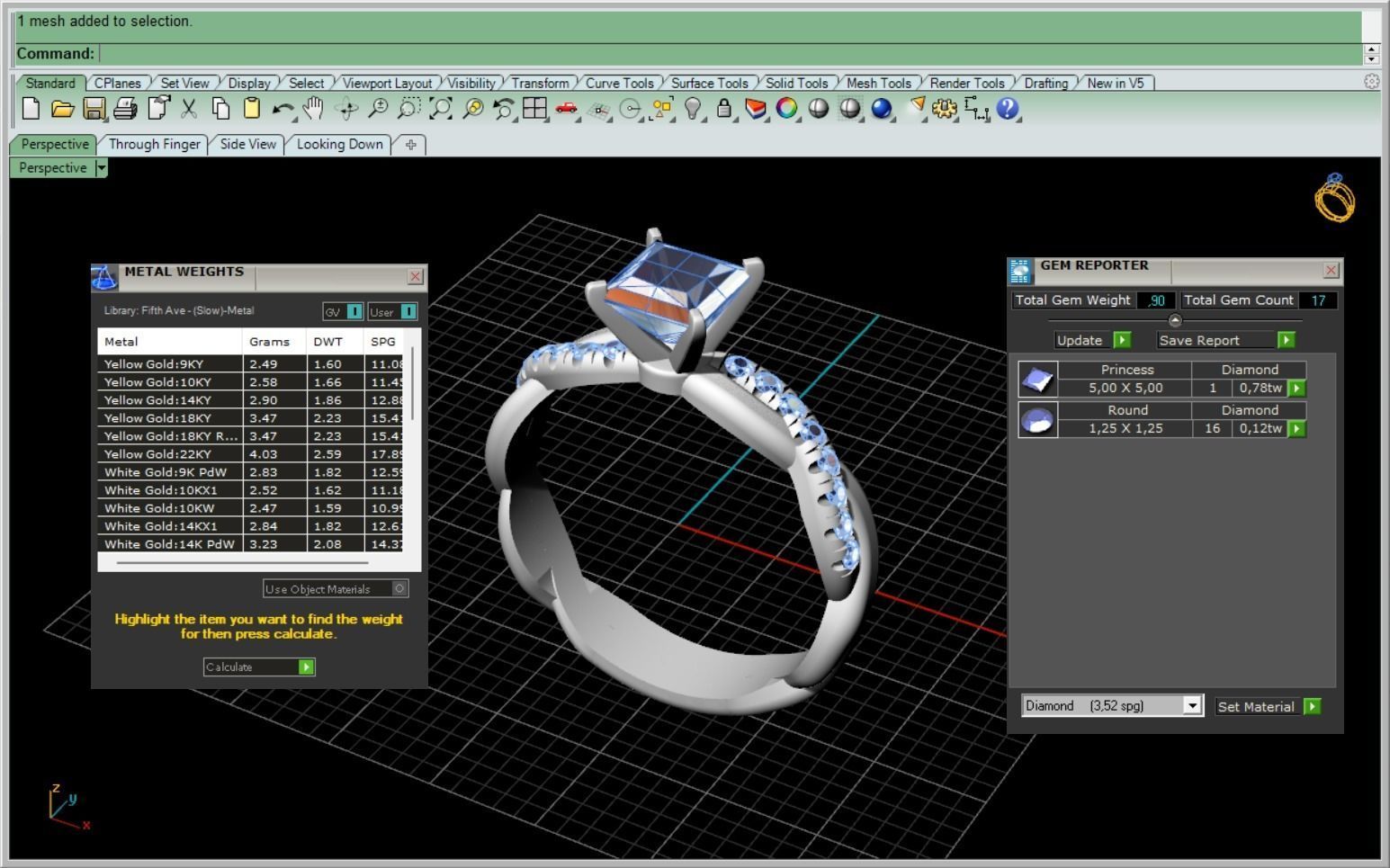Select the White Gold:14K PdW row
The image size is (1390, 868).
251,544
